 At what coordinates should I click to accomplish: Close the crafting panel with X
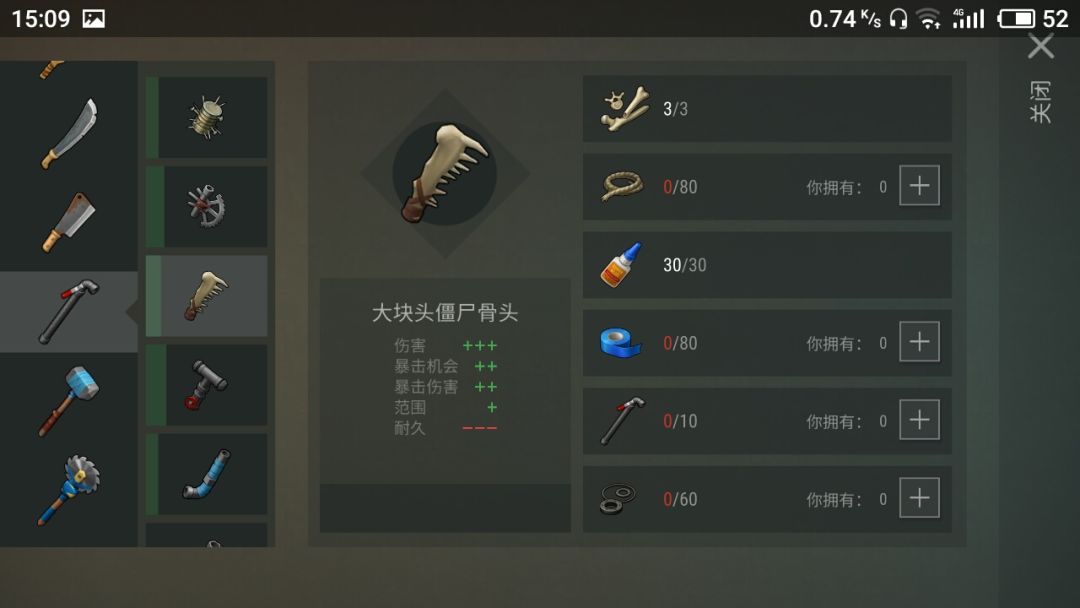click(x=1041, y=48)
